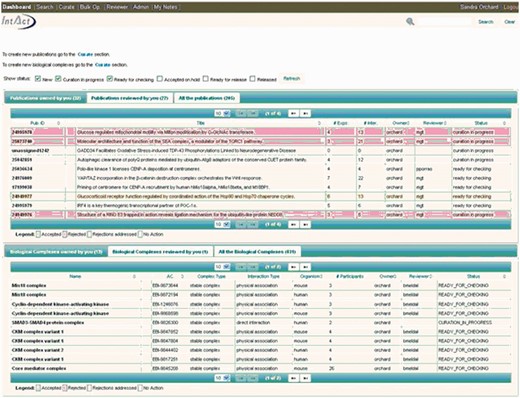520x398 pixels.
Task: Open rows-per-page dropdown below publications table
Action: click(222, 225)
